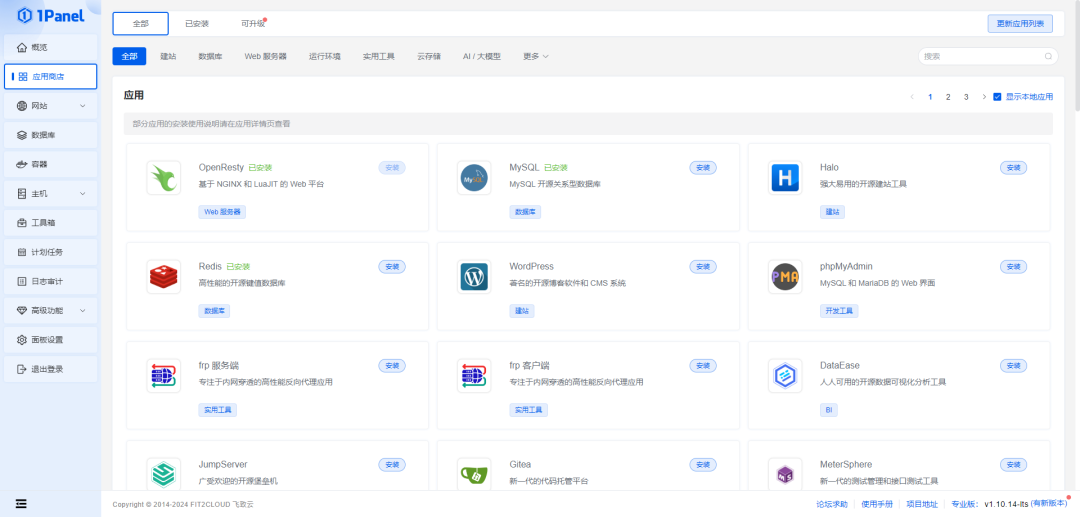
Task: Click the WordPress app icon
Action: pyautogui.click(x=474, y=277)
